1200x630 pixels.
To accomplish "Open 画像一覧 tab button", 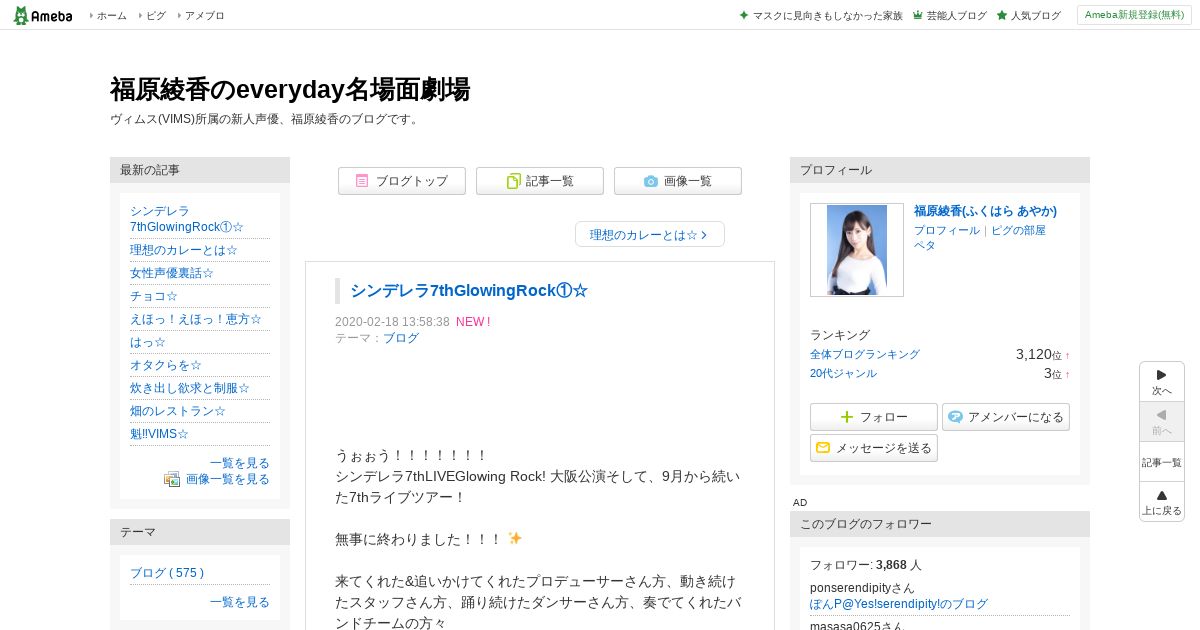I will (678, 181).
